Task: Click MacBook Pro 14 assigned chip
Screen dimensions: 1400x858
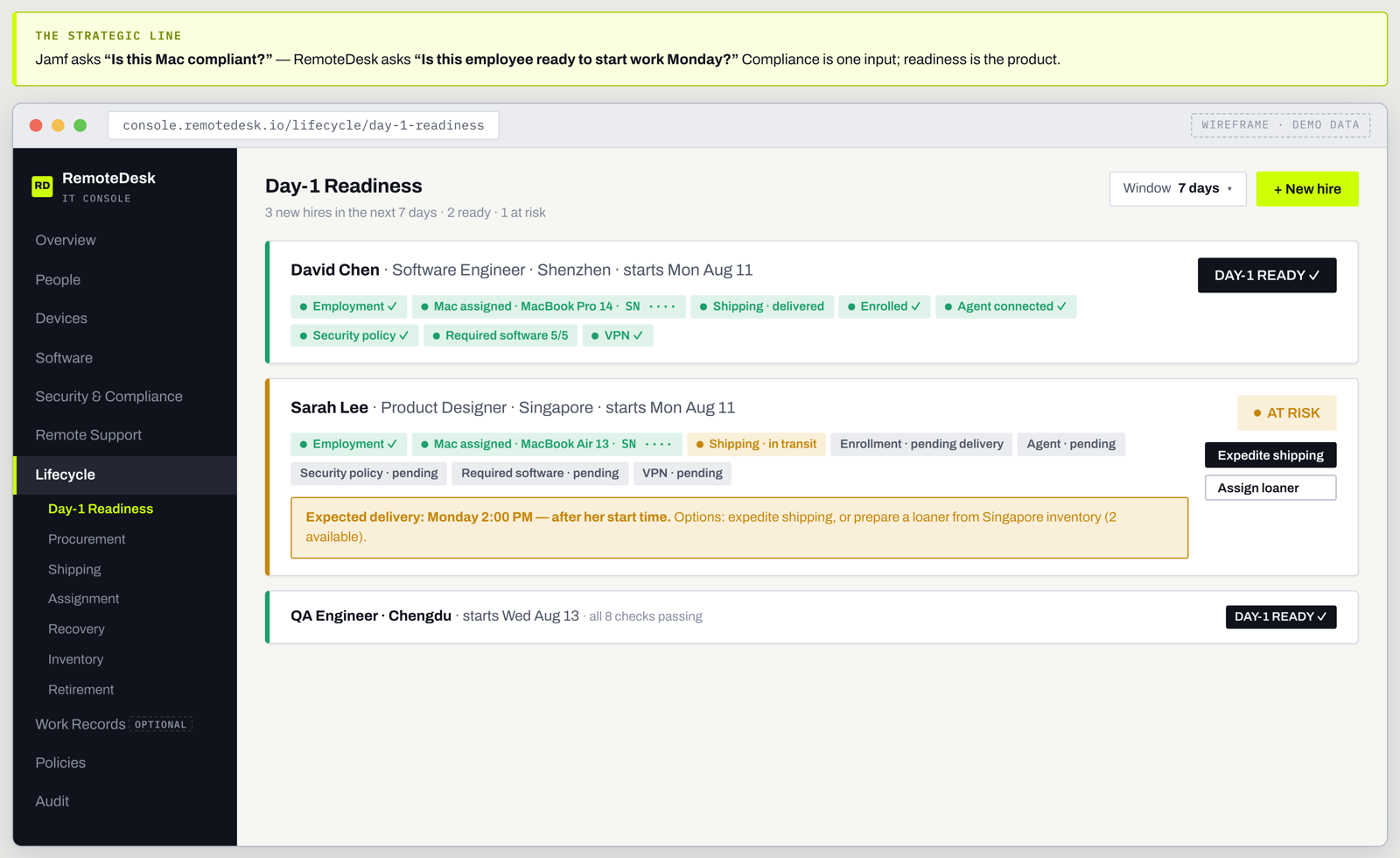Action: pos(549,306)
